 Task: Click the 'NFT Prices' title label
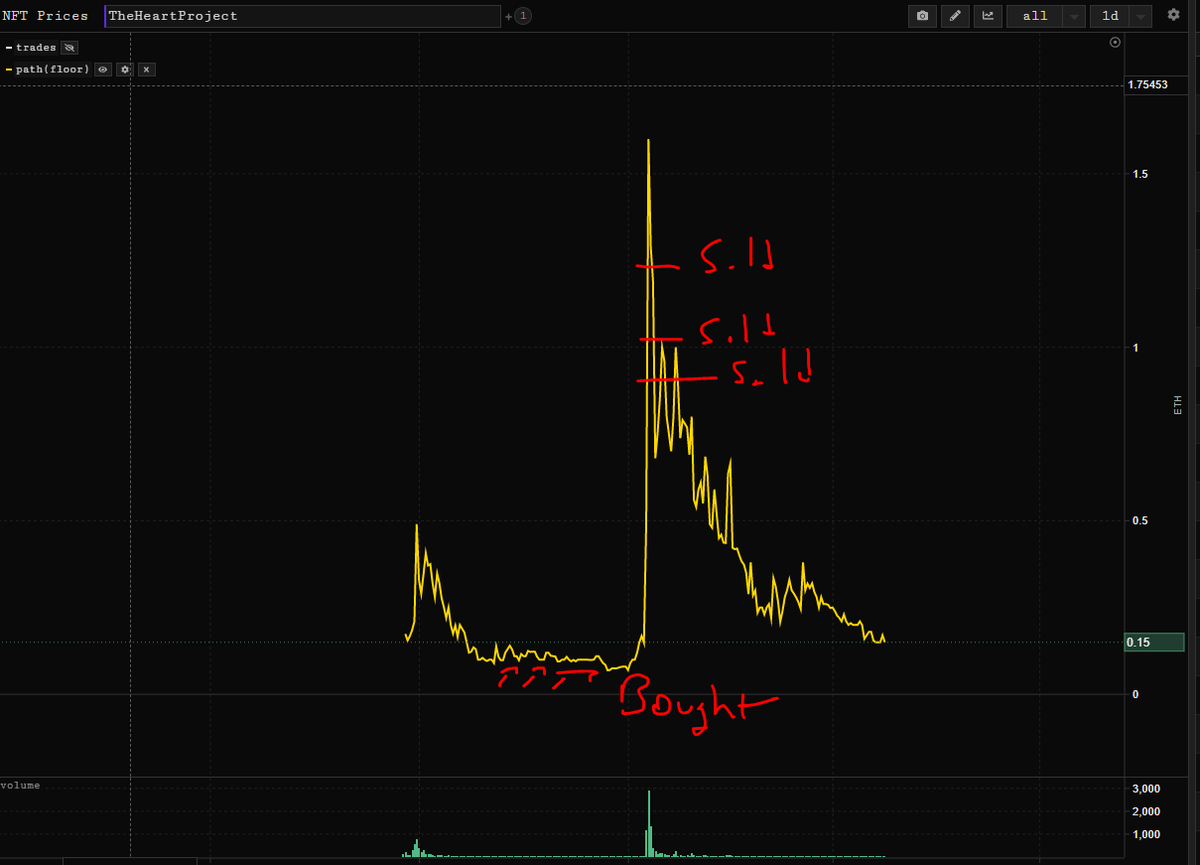click(44, 16)
